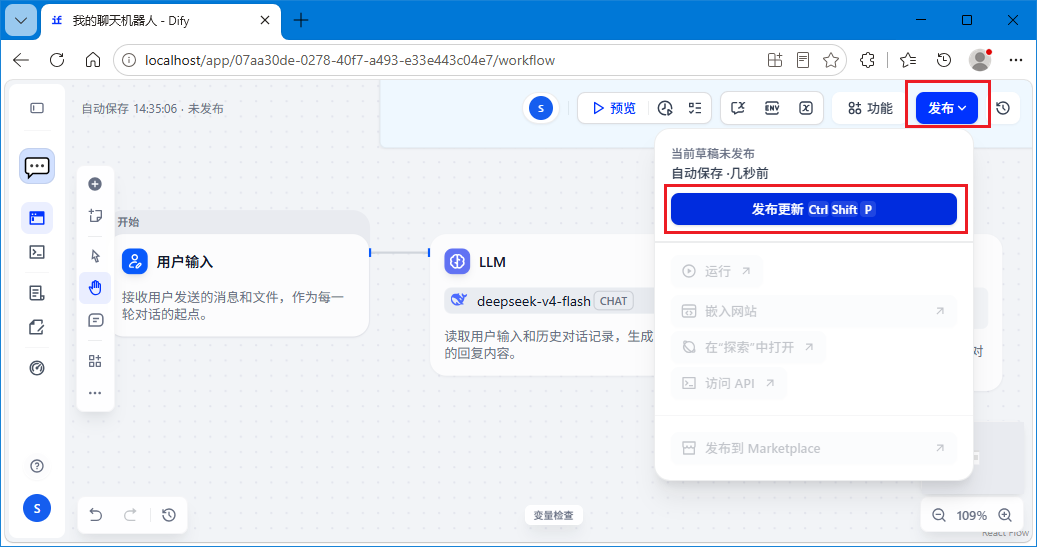Go back in browser navigation

pyautogui.click(x=21, y=60)
